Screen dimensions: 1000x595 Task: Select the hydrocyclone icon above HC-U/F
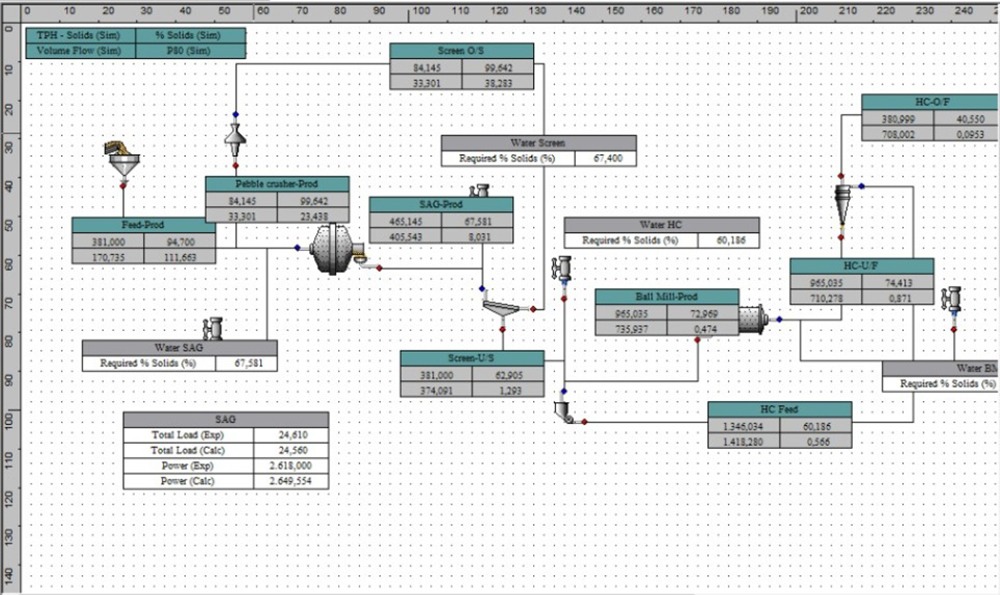click(843, 205)
